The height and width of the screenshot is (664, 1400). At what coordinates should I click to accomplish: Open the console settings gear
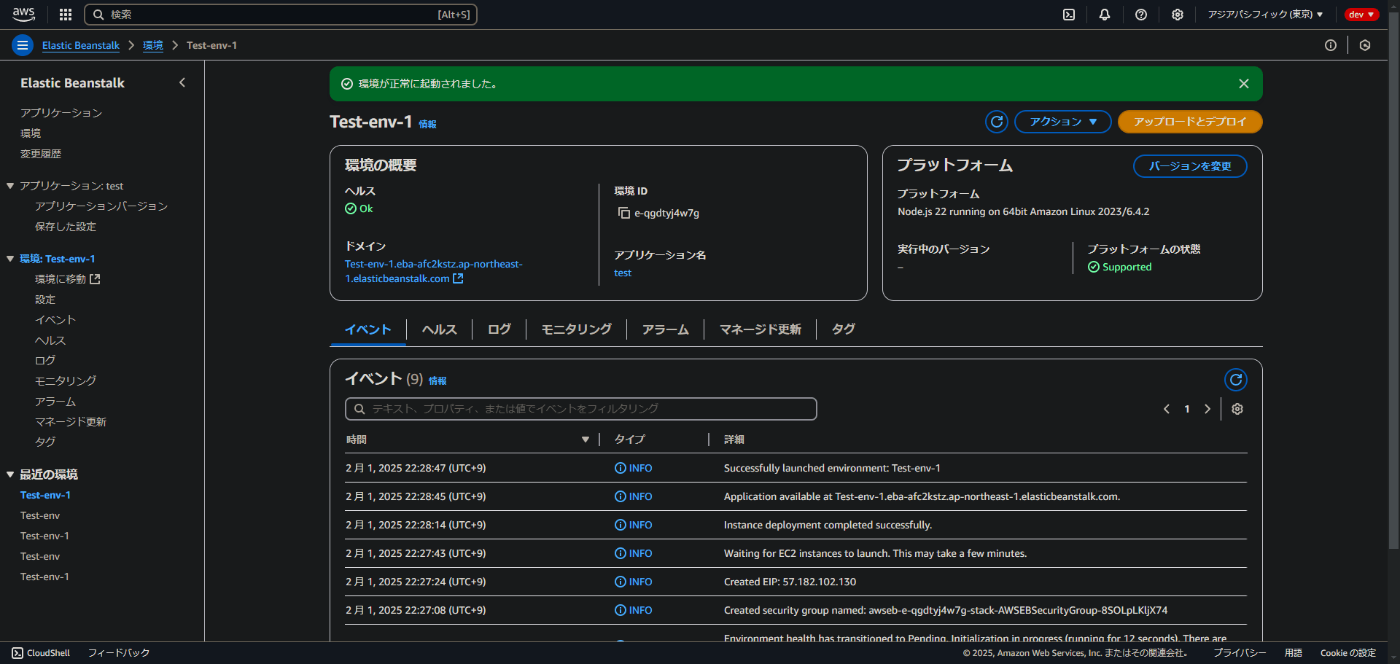pos(1178,15)
